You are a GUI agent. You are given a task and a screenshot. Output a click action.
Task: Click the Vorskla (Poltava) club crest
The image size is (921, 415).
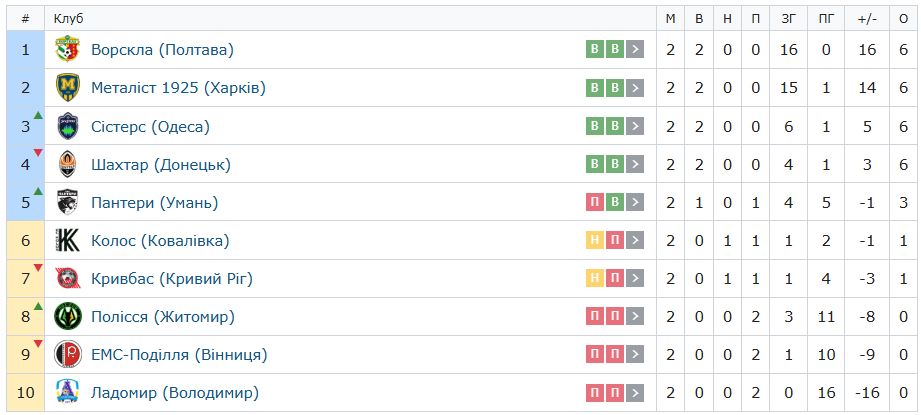(x=68, y=49)
